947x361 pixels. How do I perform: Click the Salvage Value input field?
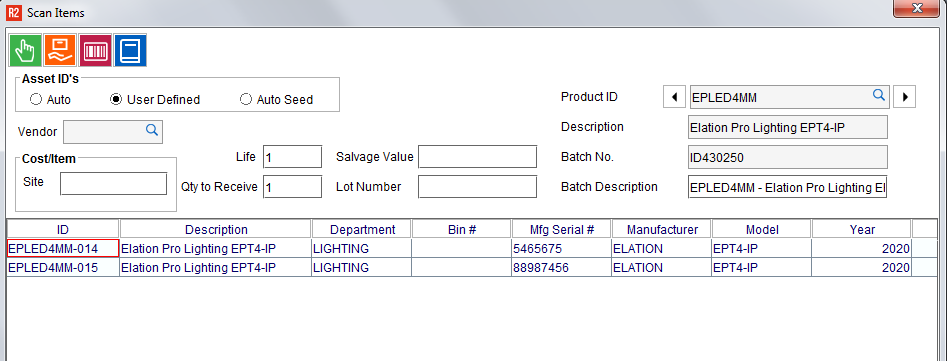[477, 156]
